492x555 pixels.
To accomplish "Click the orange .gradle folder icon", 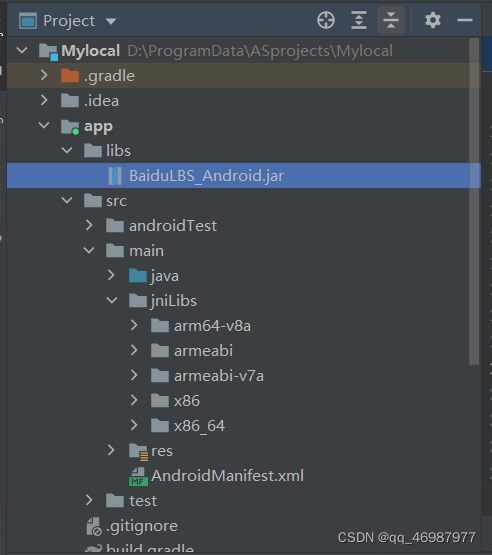I will pos(70,75).
